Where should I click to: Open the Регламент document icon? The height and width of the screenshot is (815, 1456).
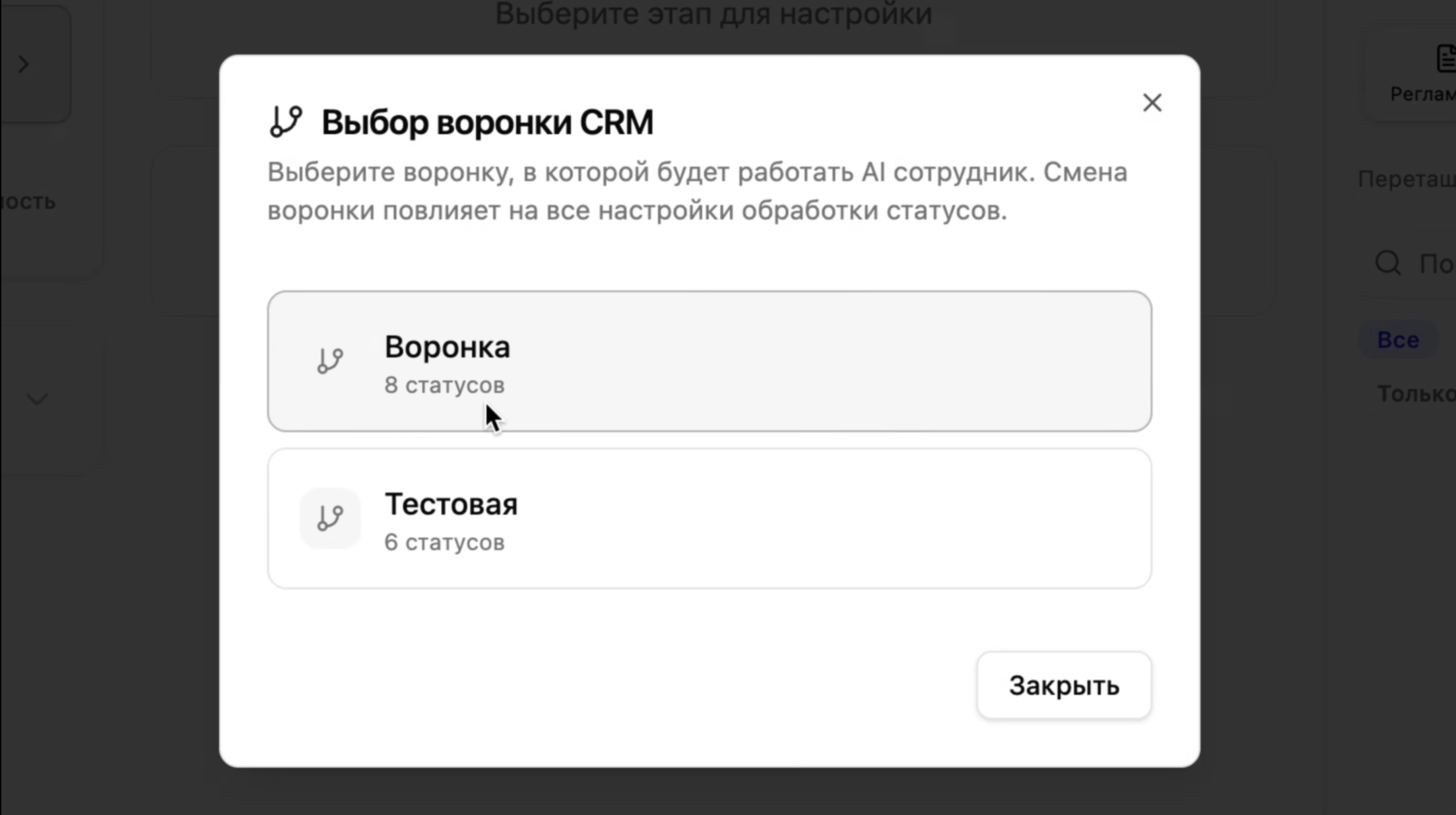click(x=1445, y=58)
